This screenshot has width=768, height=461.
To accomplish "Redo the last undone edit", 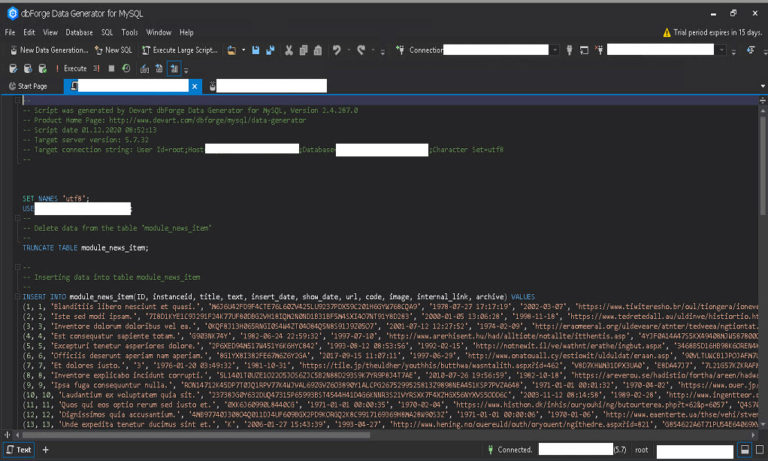I will 361,50.
